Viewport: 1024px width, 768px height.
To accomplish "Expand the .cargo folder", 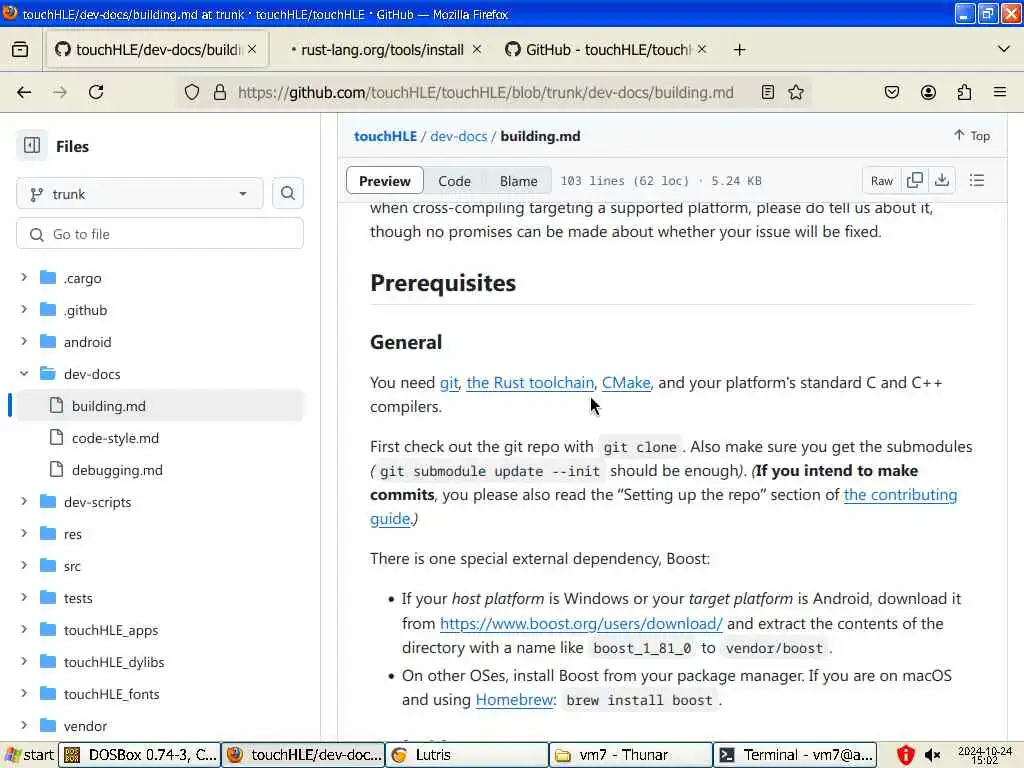I will pos(24,278).
